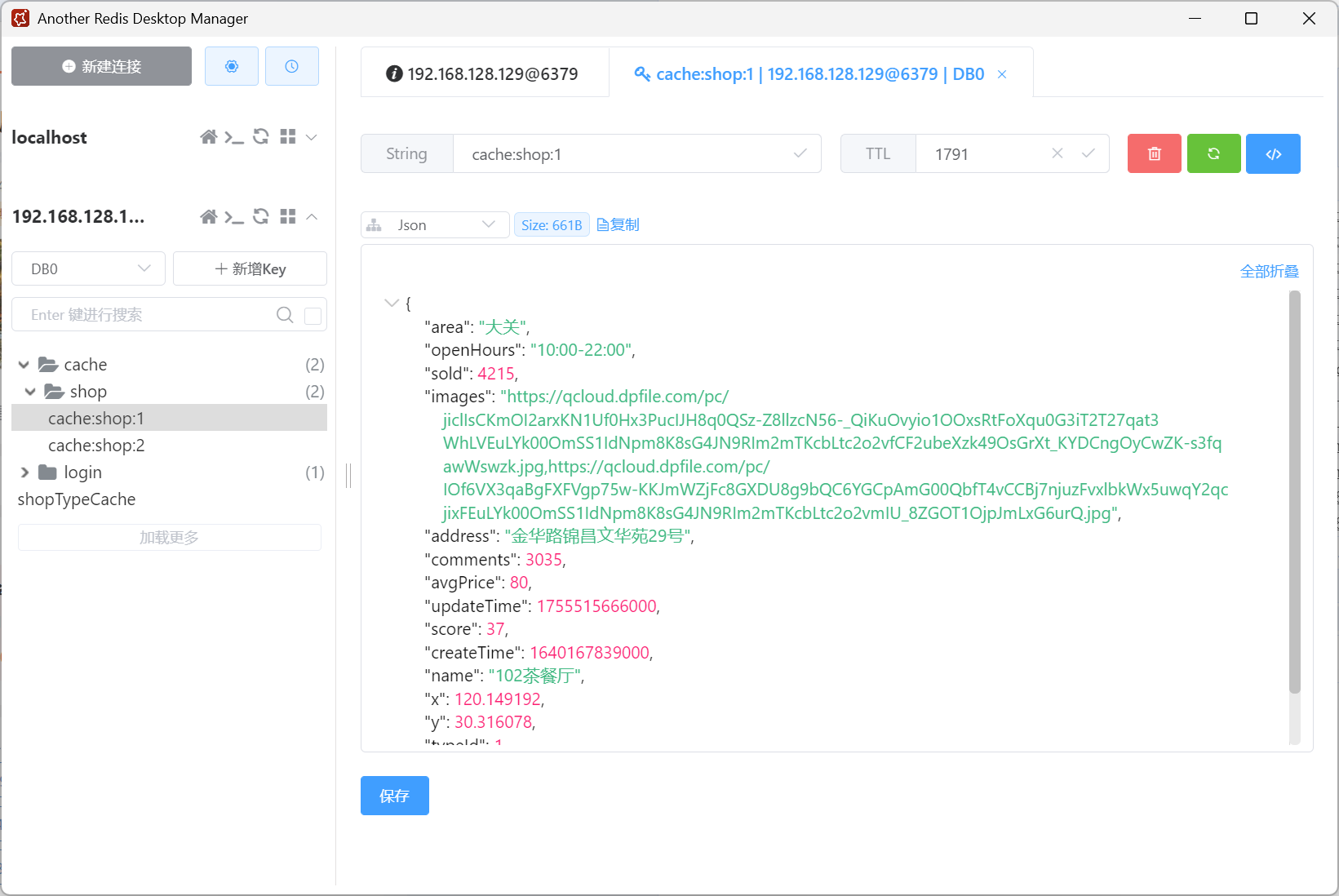Open the settings gear icon button
The width and height of the screenshot is (1339, 896).
(232, 66)
